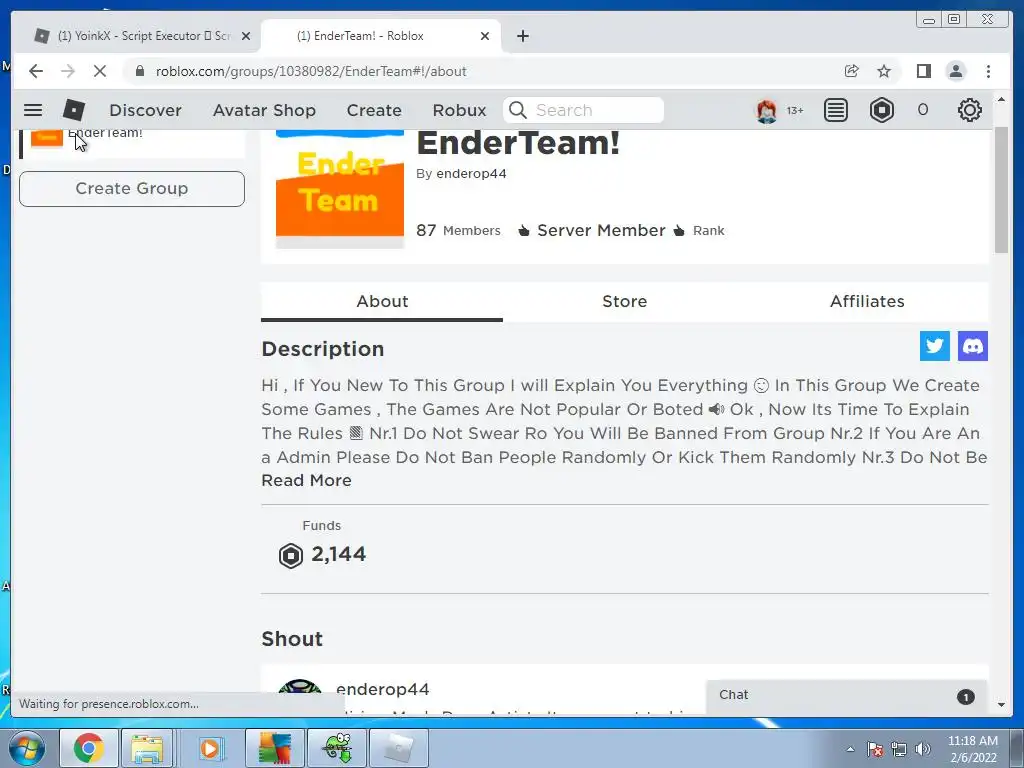Viewport: 1024px width, 768px height.
Task: Open the Roblox search magnifier icon
Action: (x=518, y=110)
